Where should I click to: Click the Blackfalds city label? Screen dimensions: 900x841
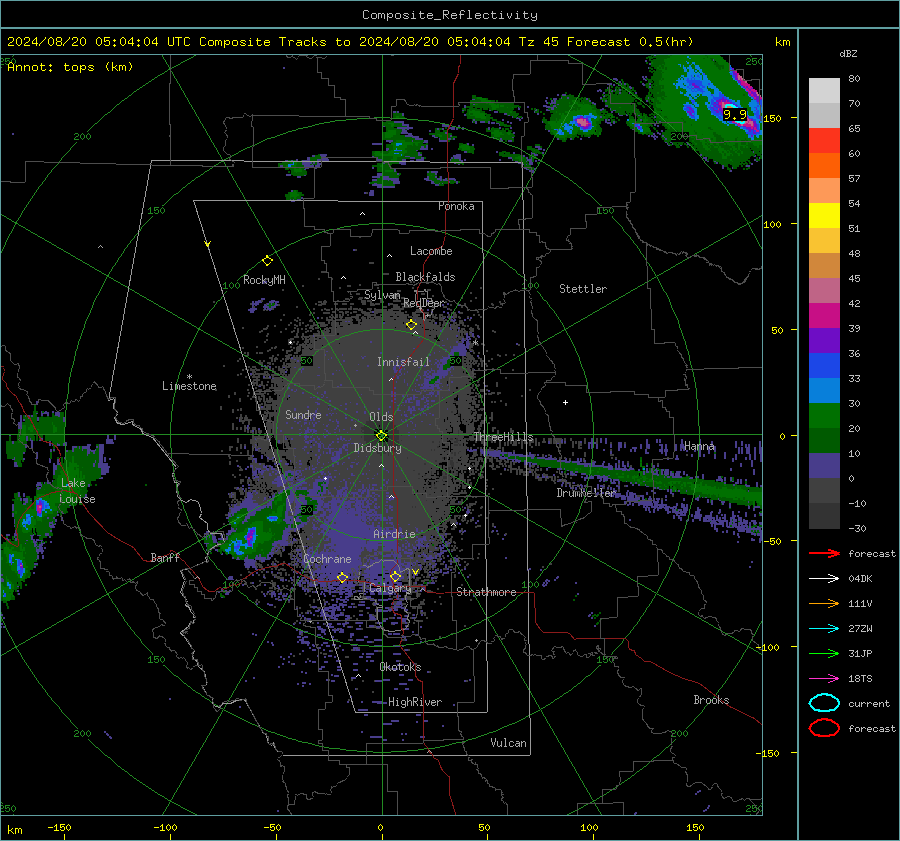425,277
